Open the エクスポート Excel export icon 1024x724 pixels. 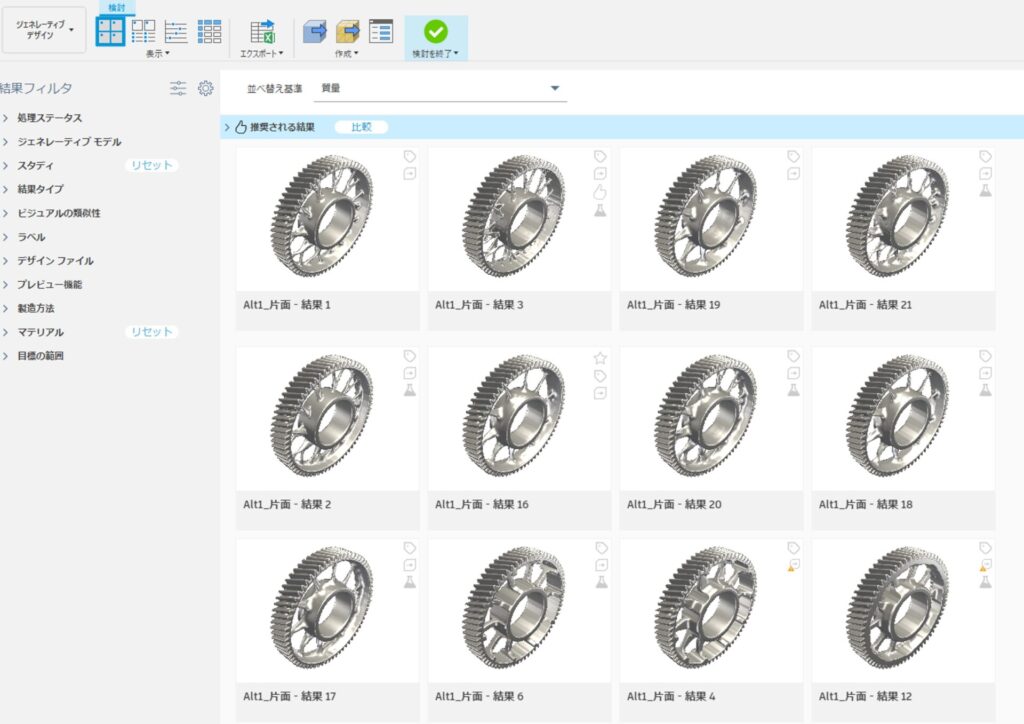tap(262, 29)
